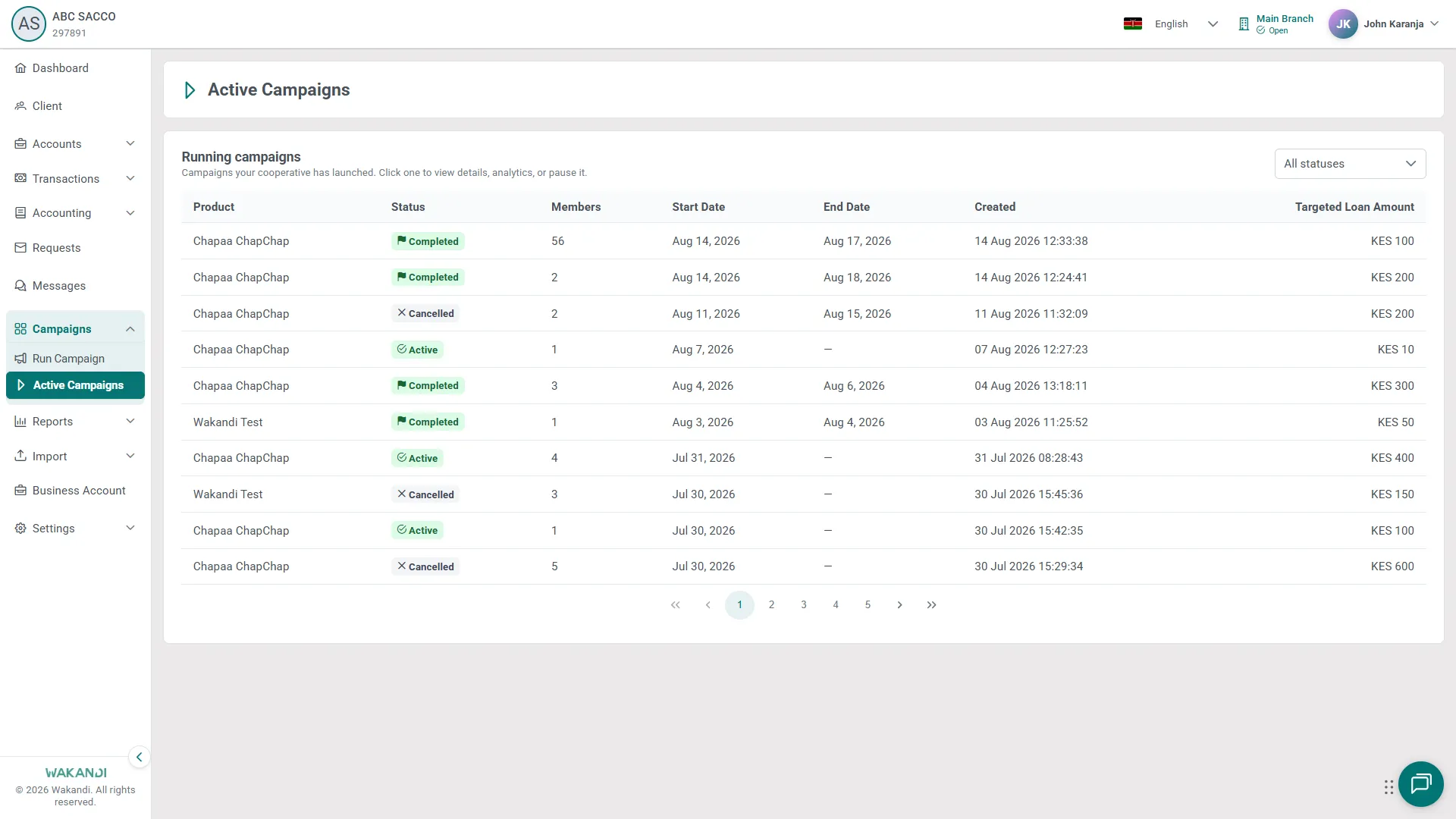Viewport: 1456px width, 819px height.
Task: Click the Campaigns grid icon
Action: [20, 329]
